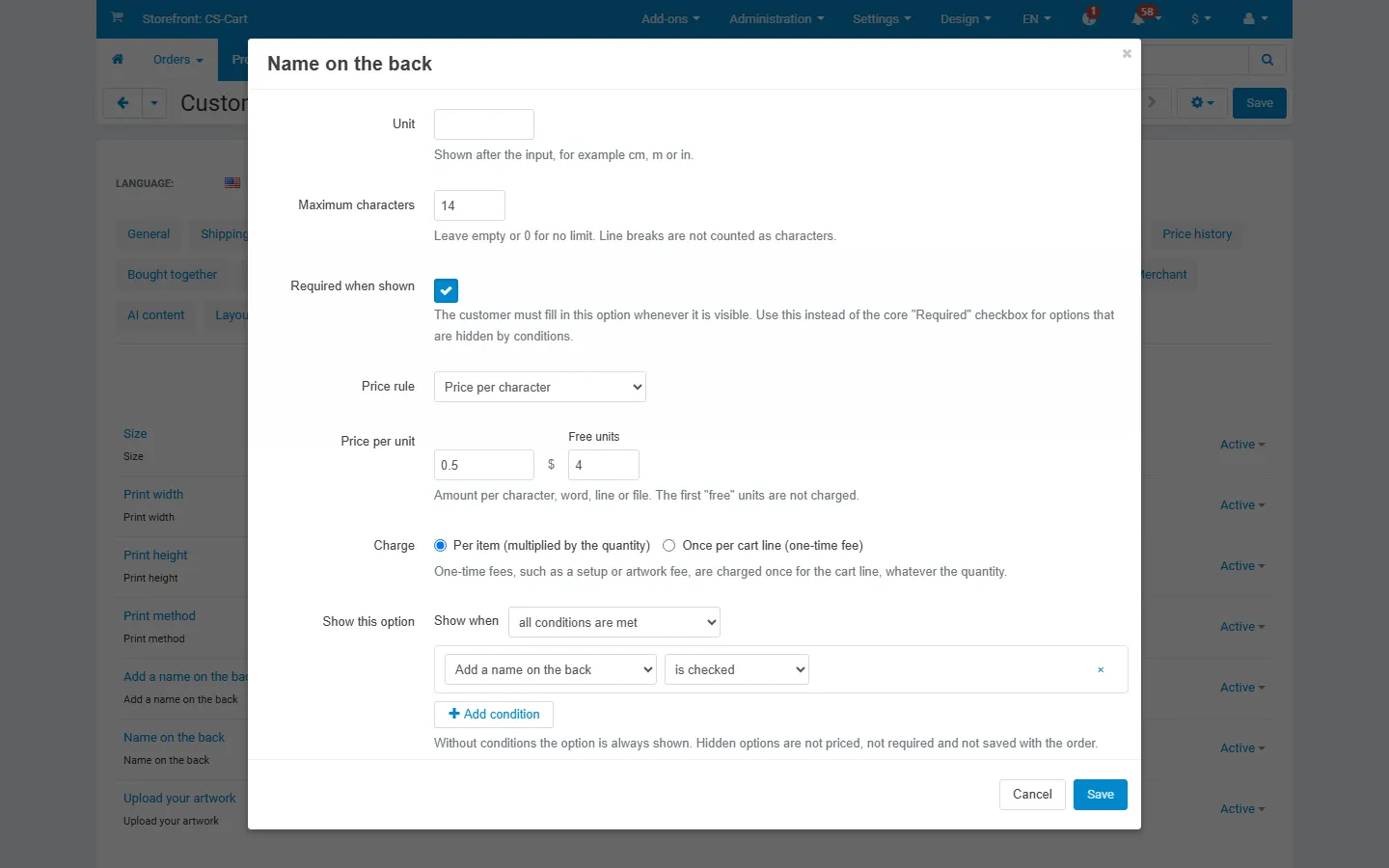Open the Design menu
The image size is (1389, 868).
pyautogui.click(x=966, y=18)
